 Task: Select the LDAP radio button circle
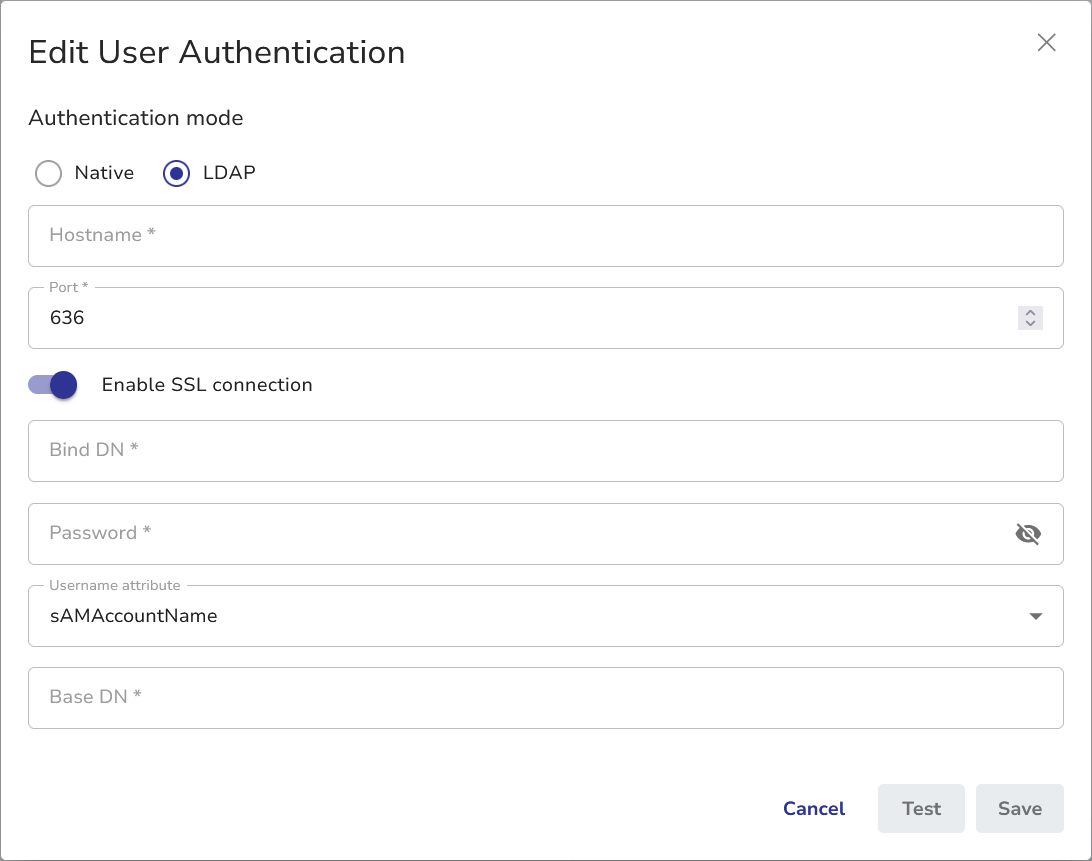(176, 174)
